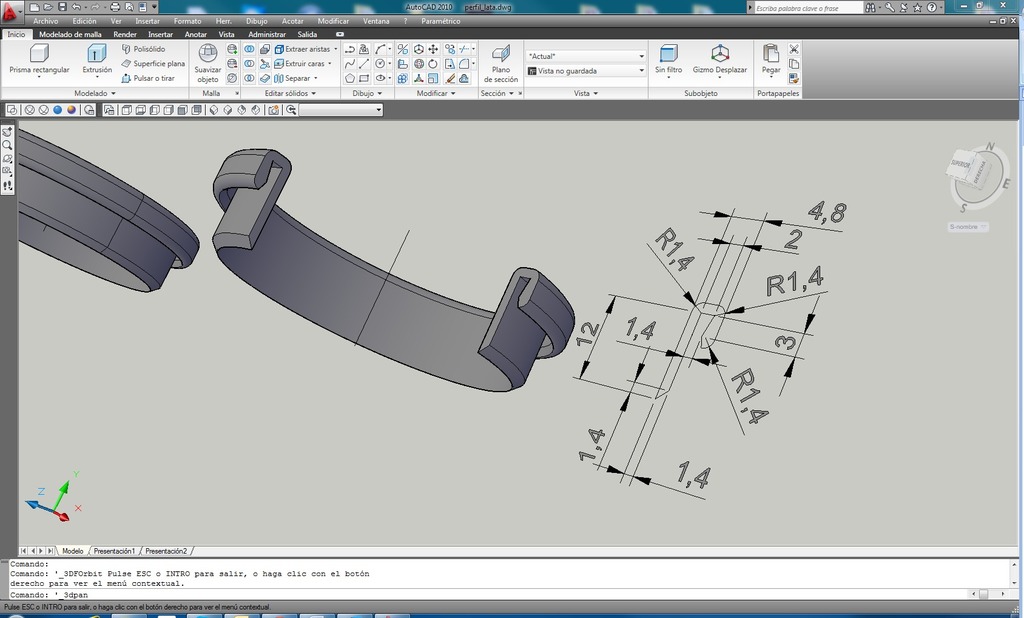The image size is (1024, 618).
Task: Click the Sin filtro subobject filter
Action: click(x=668, y=54)
